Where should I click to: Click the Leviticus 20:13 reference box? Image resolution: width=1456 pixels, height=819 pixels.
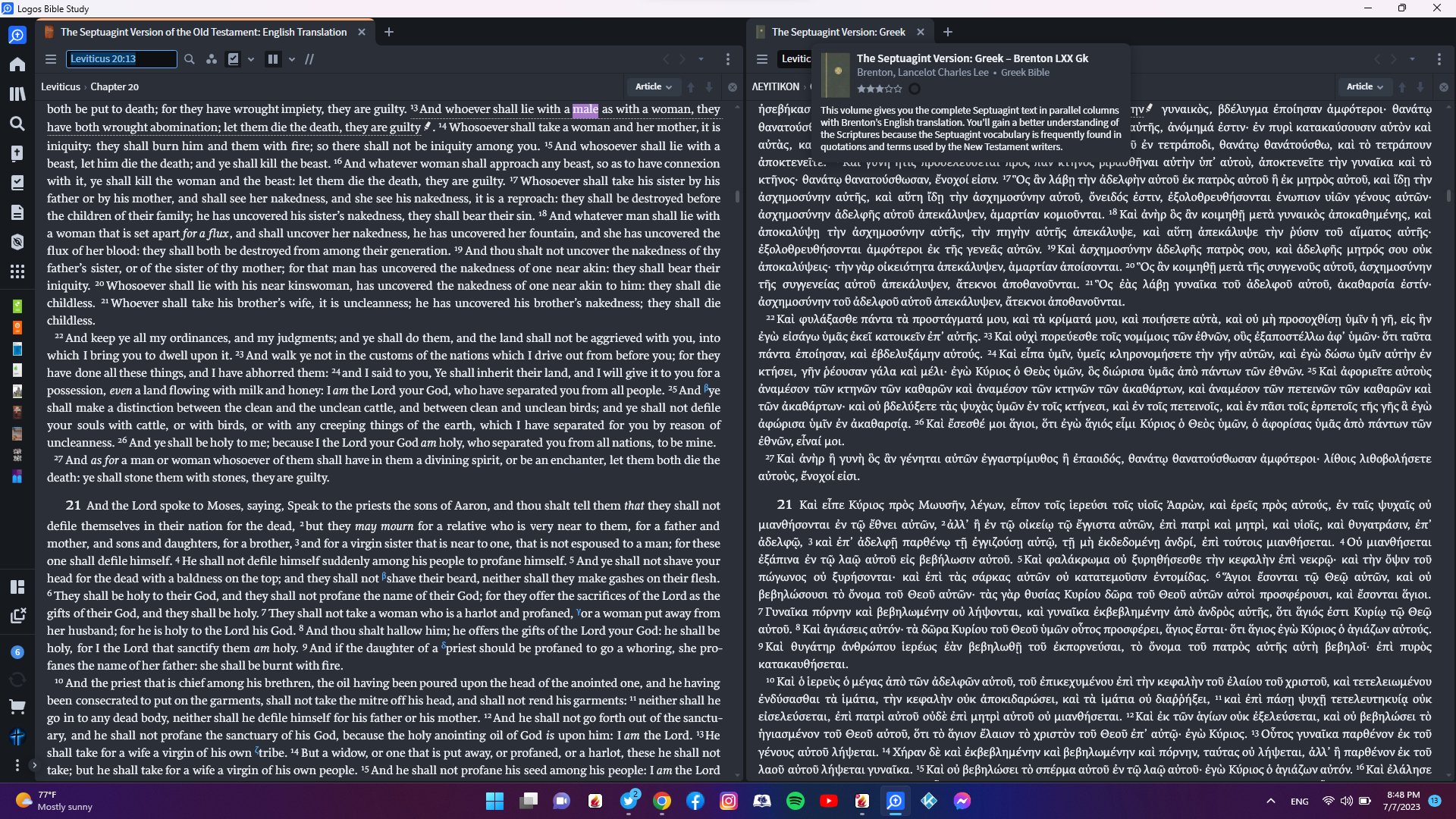pyautogui.click(x=121, y=59)
